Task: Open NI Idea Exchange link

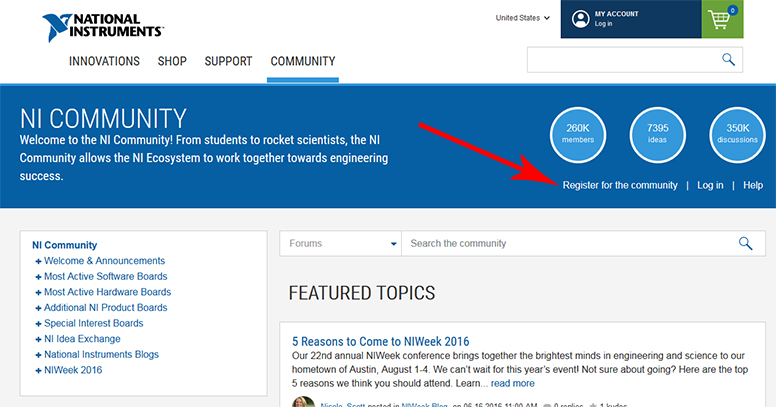Action: 82,339
